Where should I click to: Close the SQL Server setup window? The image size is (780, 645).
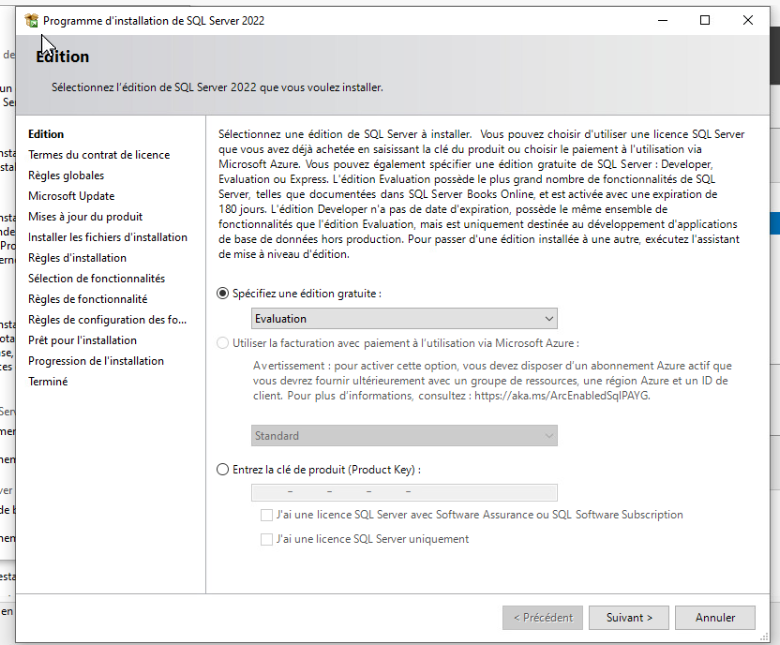click(x=748, y=20)
